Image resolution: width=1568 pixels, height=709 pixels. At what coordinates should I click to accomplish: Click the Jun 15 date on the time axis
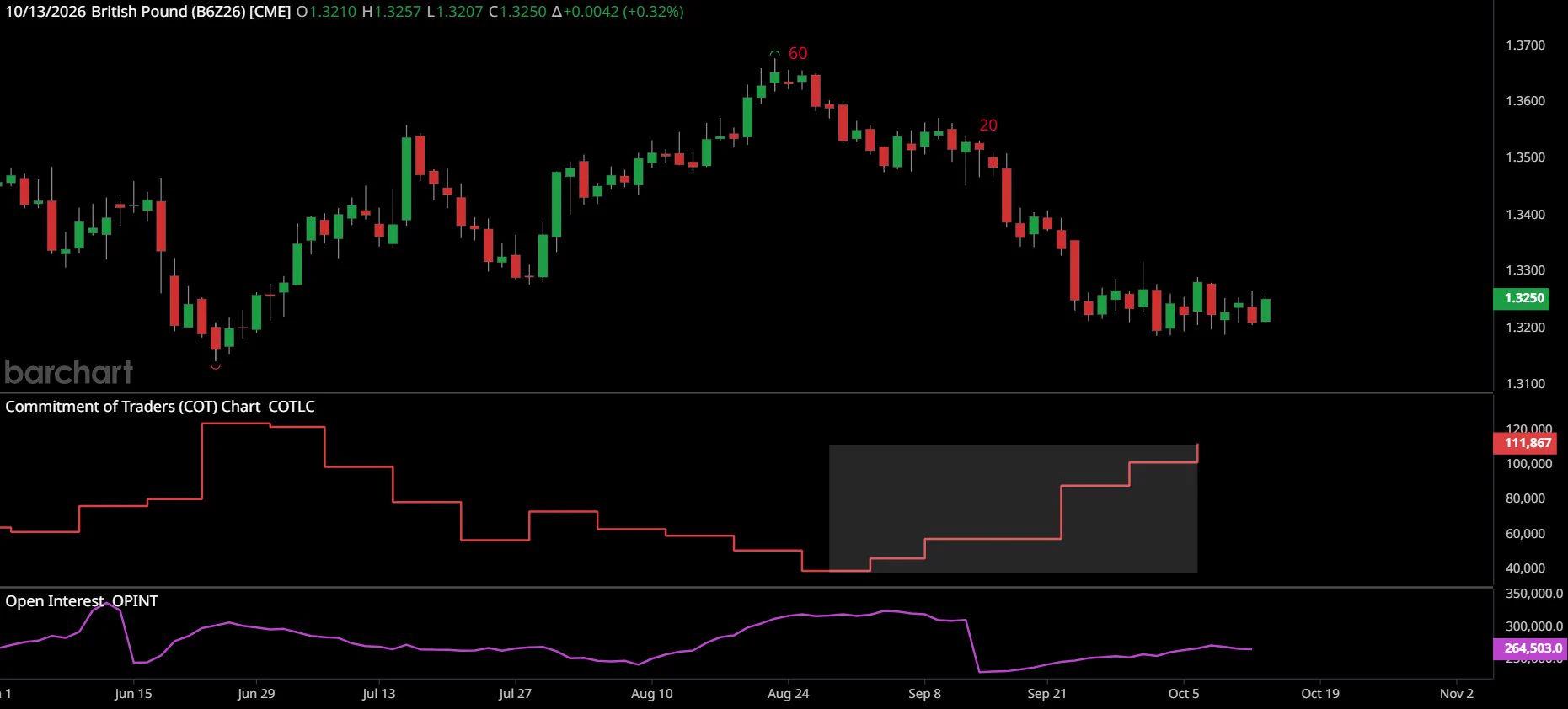click(x=133, y=694)
